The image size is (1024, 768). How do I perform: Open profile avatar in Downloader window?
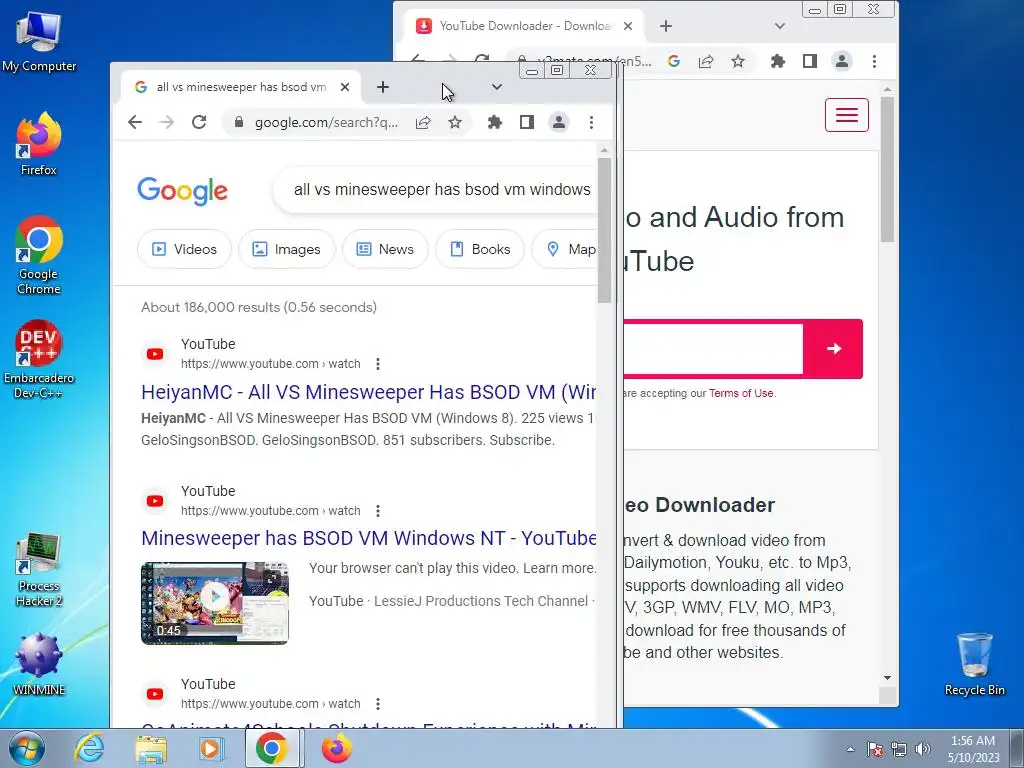(842, 61)
